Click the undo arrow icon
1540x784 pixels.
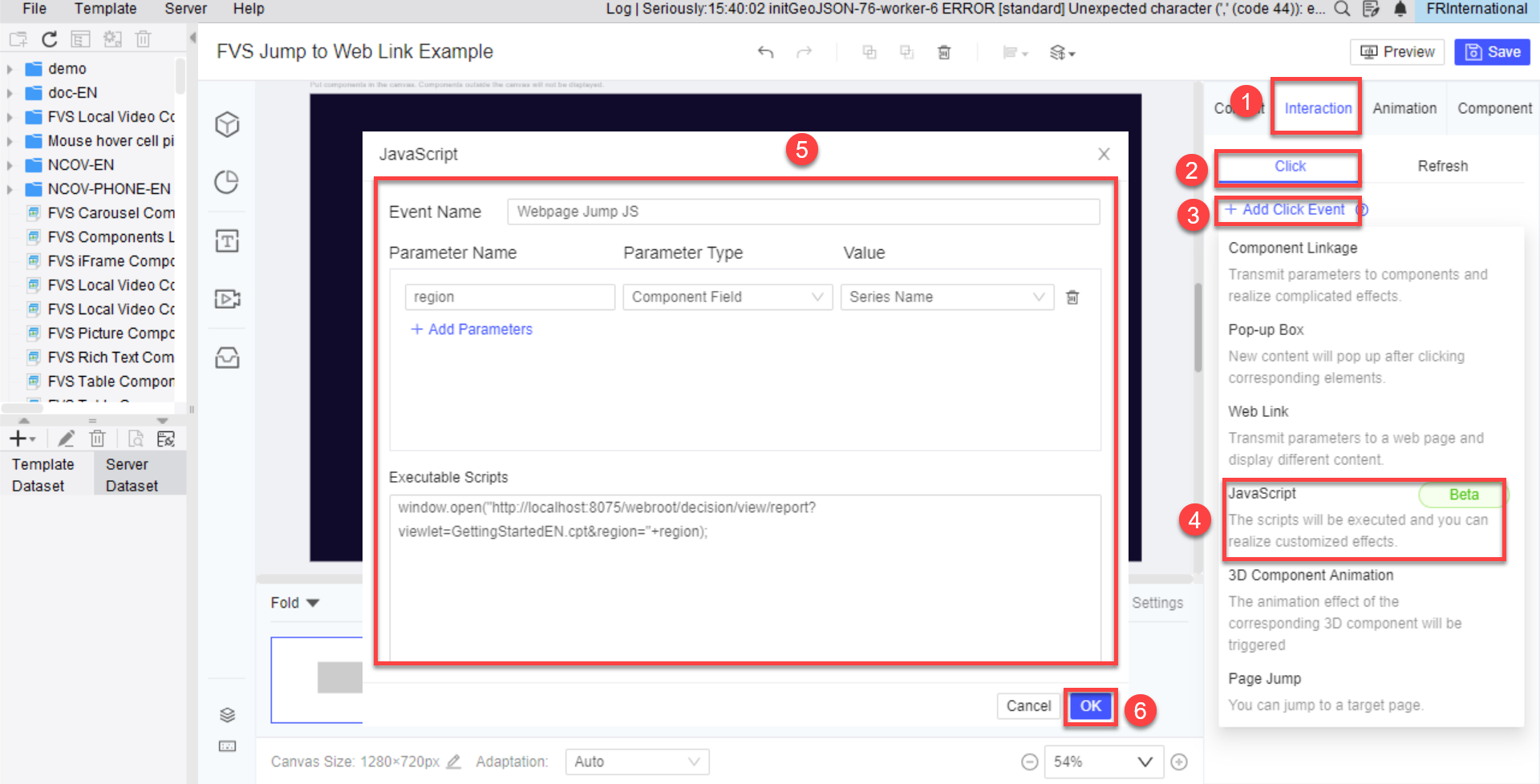click(765, 52)
